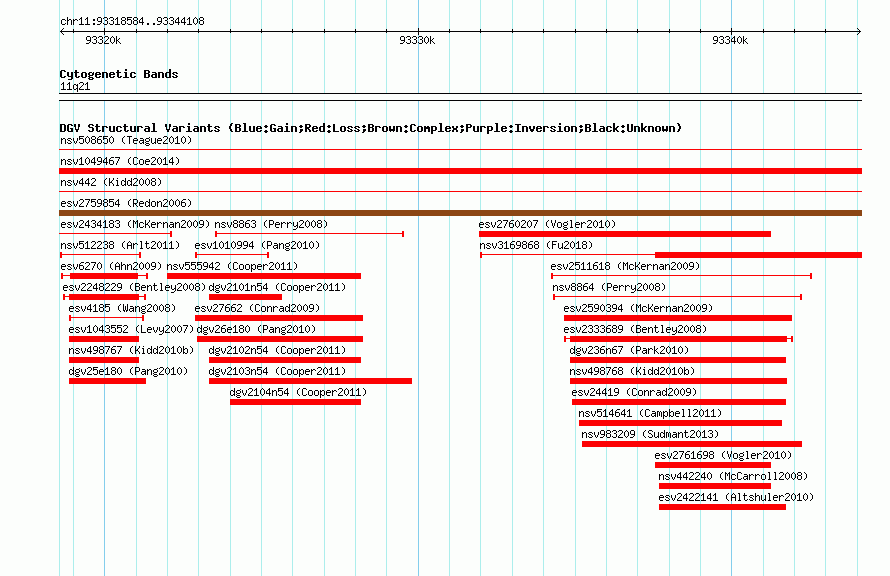Click dgv25e180 (Pang2010) label

click(x=128, y=371)
